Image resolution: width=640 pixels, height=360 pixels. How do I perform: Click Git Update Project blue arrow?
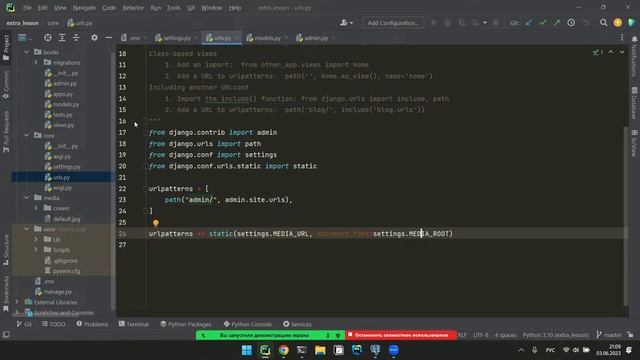(529, 23)
